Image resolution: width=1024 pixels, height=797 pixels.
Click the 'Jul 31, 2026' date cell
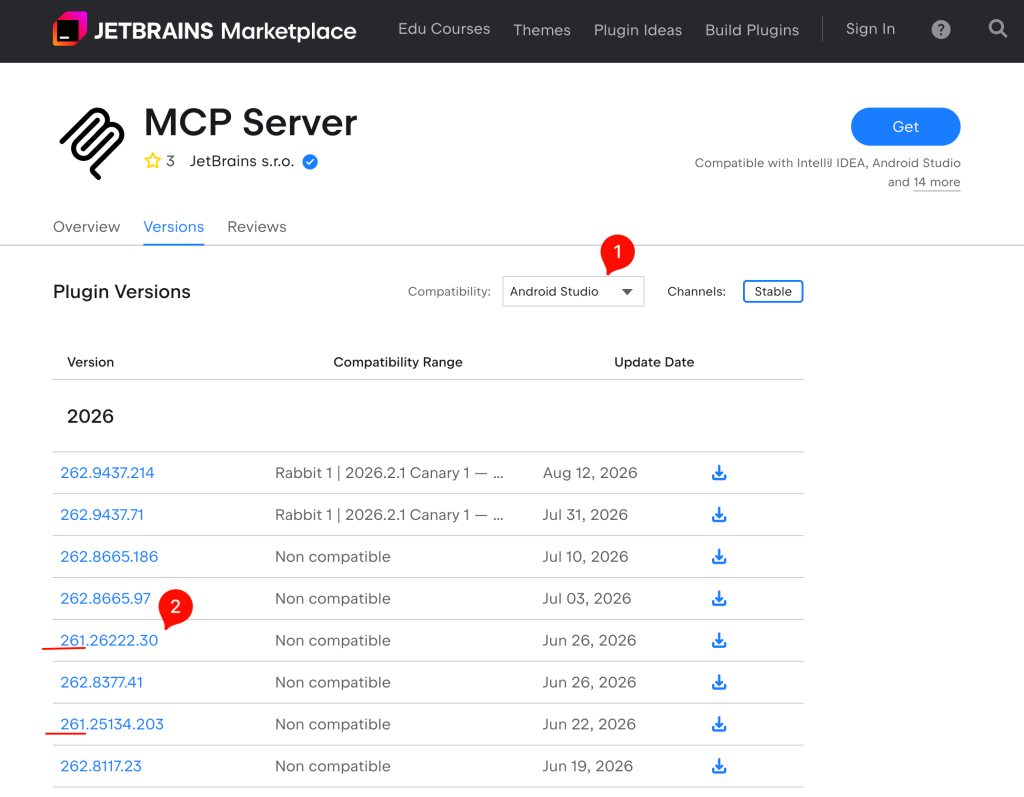click(585, 515)
